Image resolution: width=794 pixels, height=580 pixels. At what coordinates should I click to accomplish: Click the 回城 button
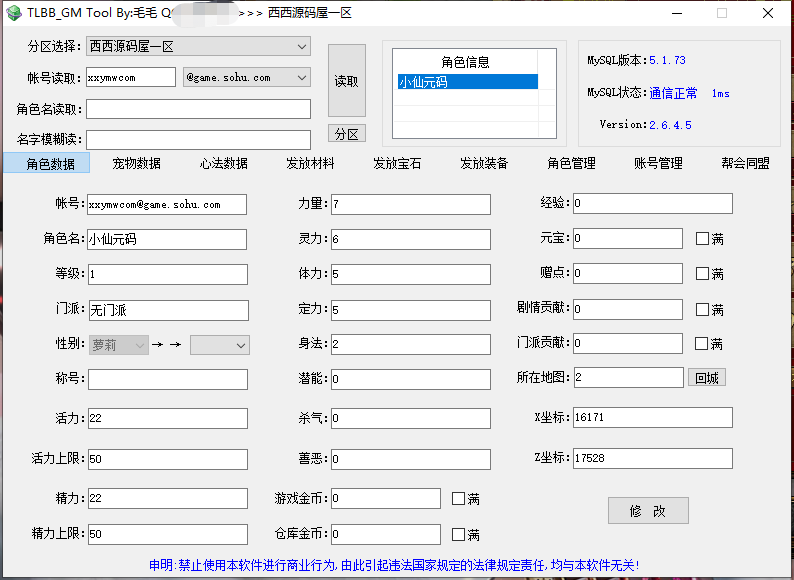706,377
